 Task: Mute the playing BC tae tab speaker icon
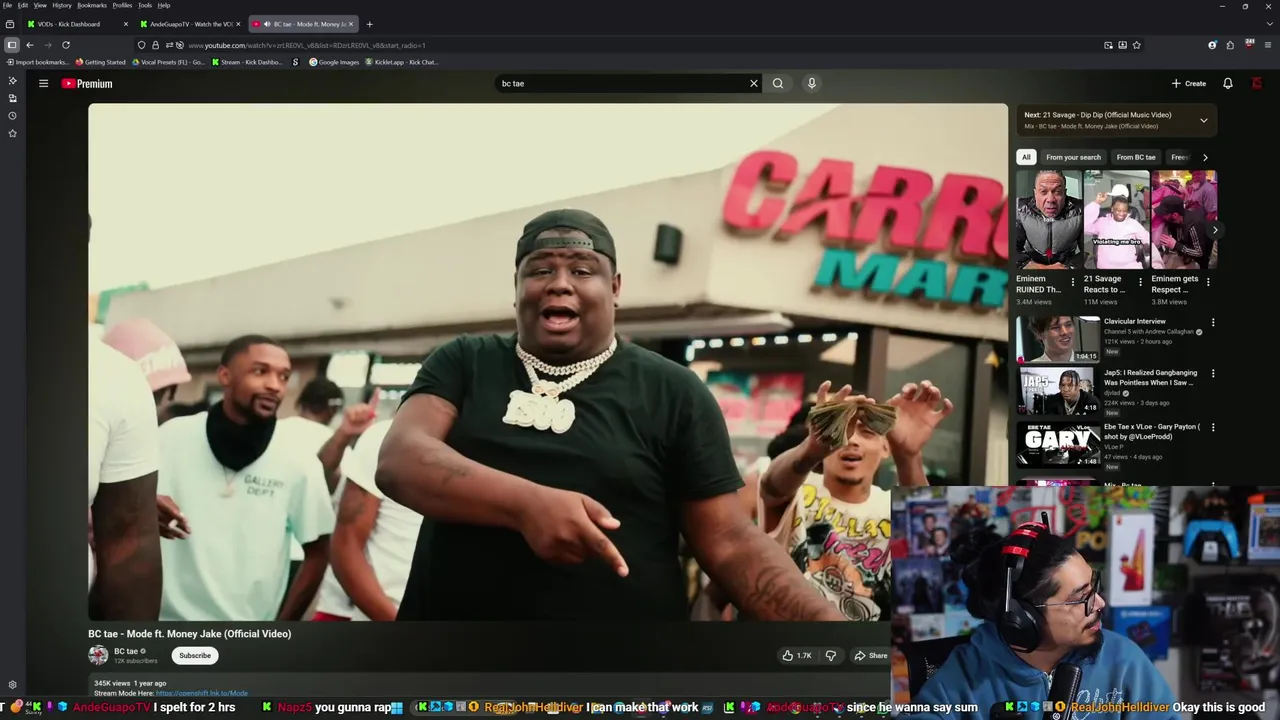(x=267, y=24)
